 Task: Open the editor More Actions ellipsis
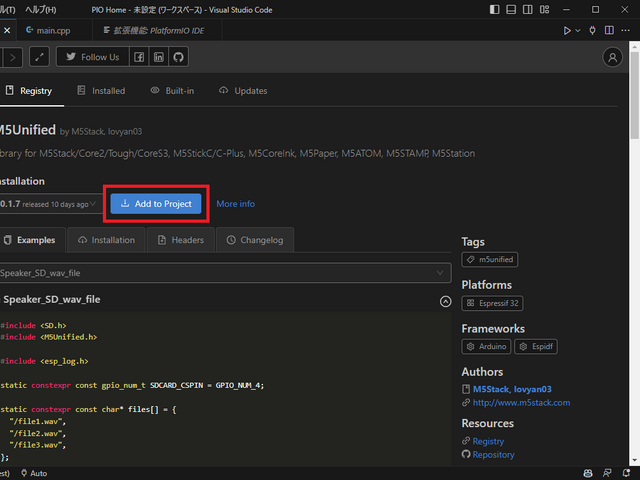point(625,31)
